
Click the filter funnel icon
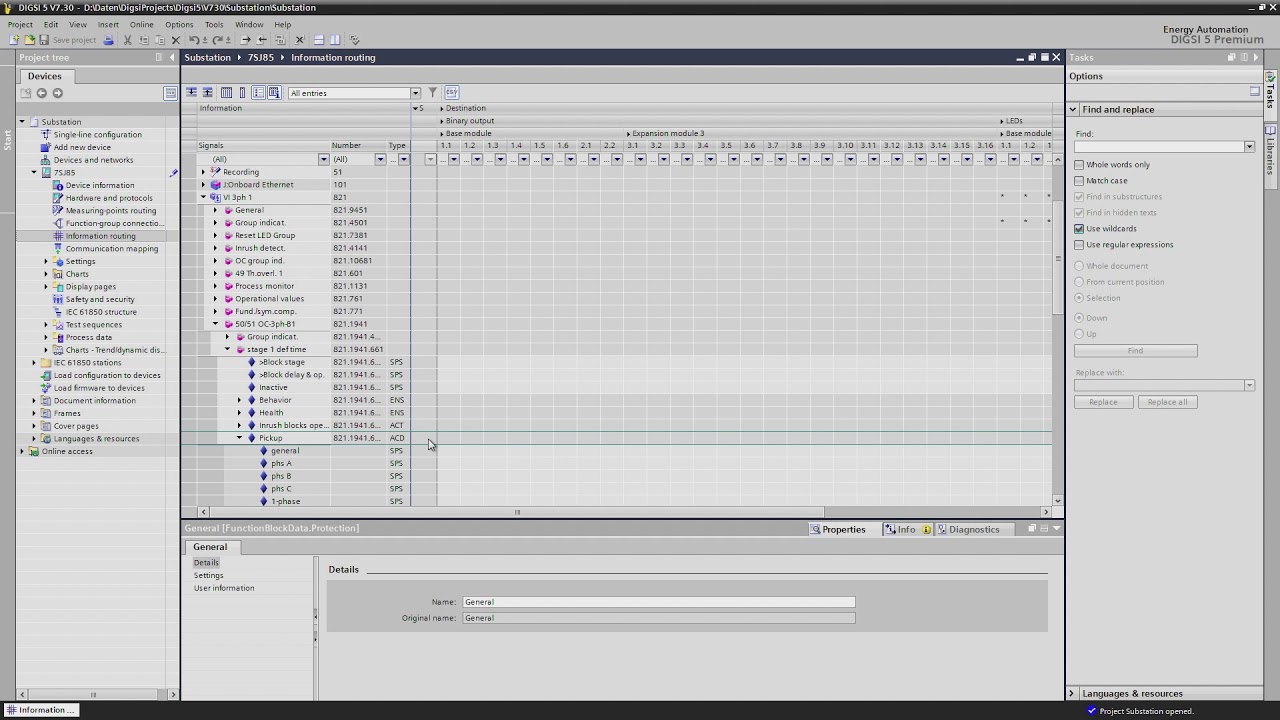point(433,93)
